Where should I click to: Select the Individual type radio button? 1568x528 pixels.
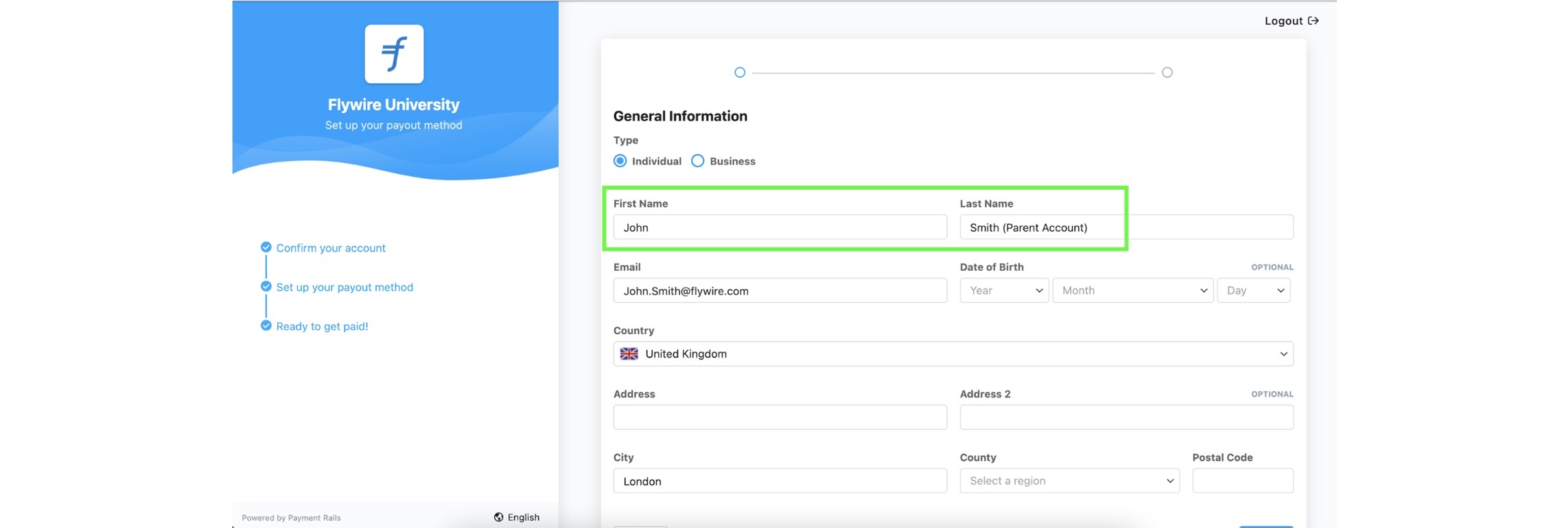tap(620, 161)
